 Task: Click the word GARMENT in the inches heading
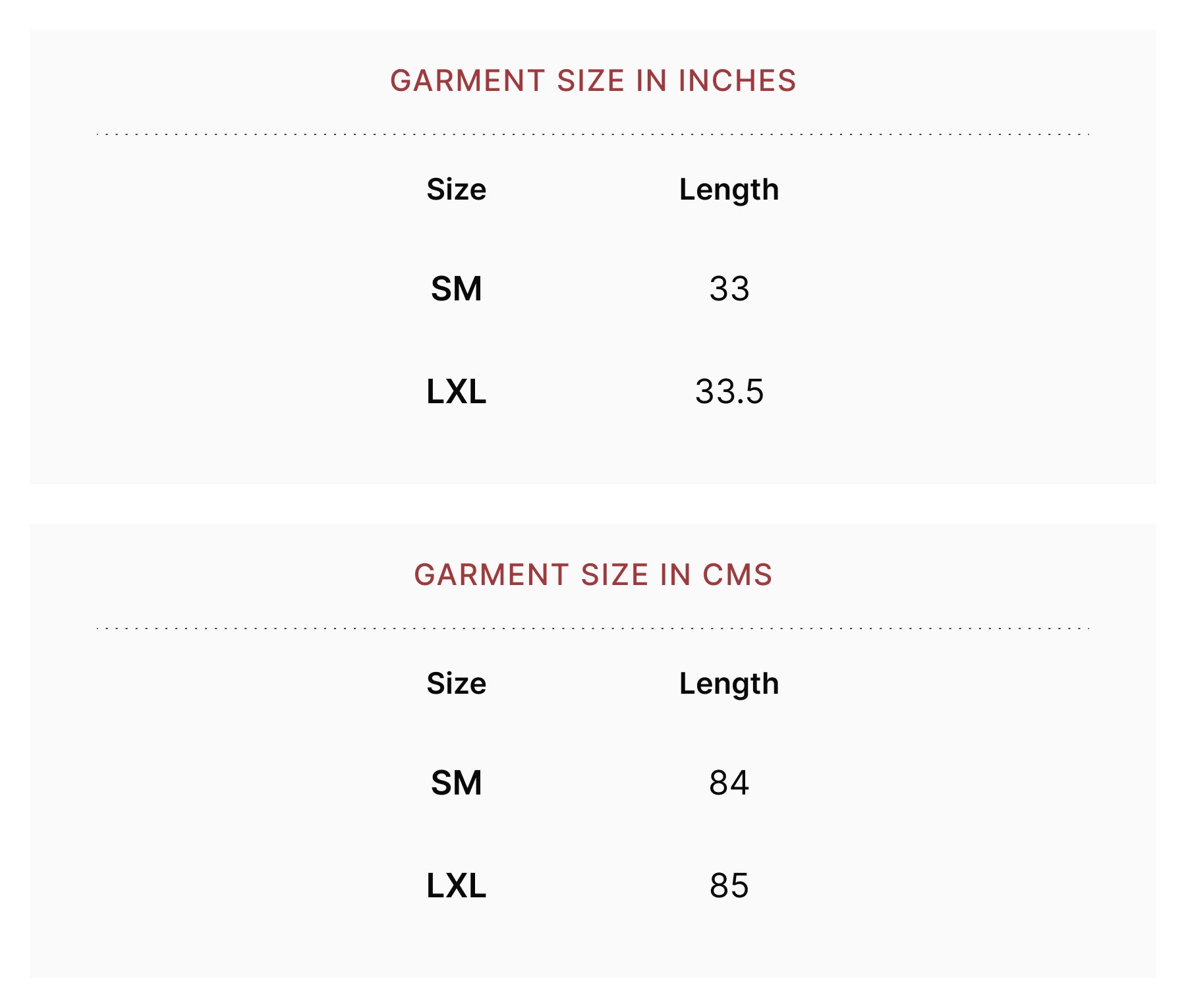pyautogui.click(x=467, y=81)
